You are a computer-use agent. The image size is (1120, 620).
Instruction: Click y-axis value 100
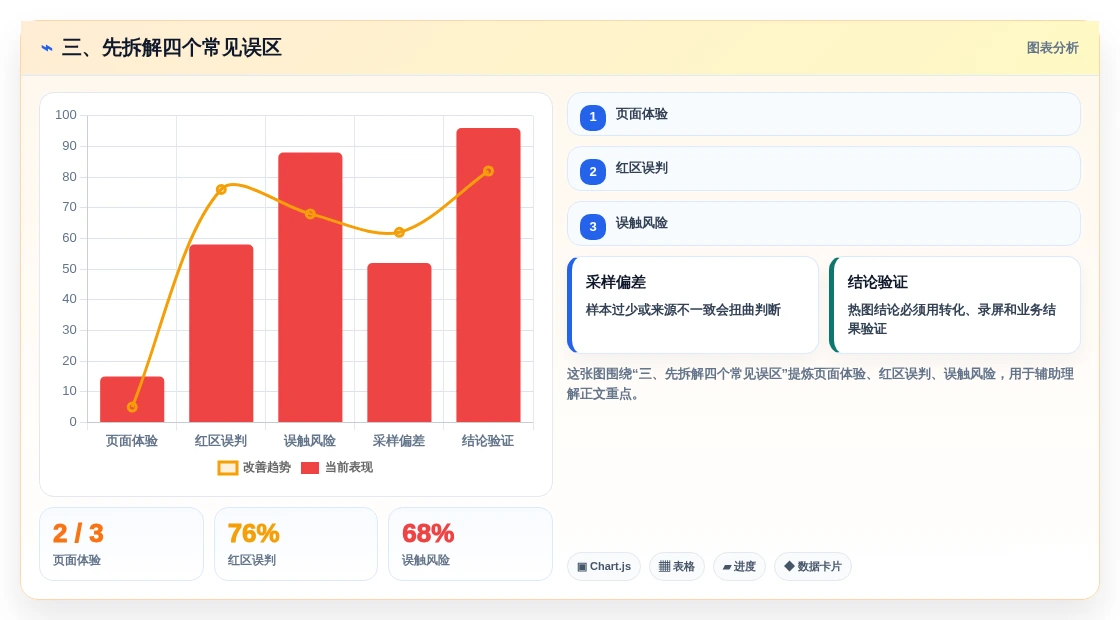[66, 115]
